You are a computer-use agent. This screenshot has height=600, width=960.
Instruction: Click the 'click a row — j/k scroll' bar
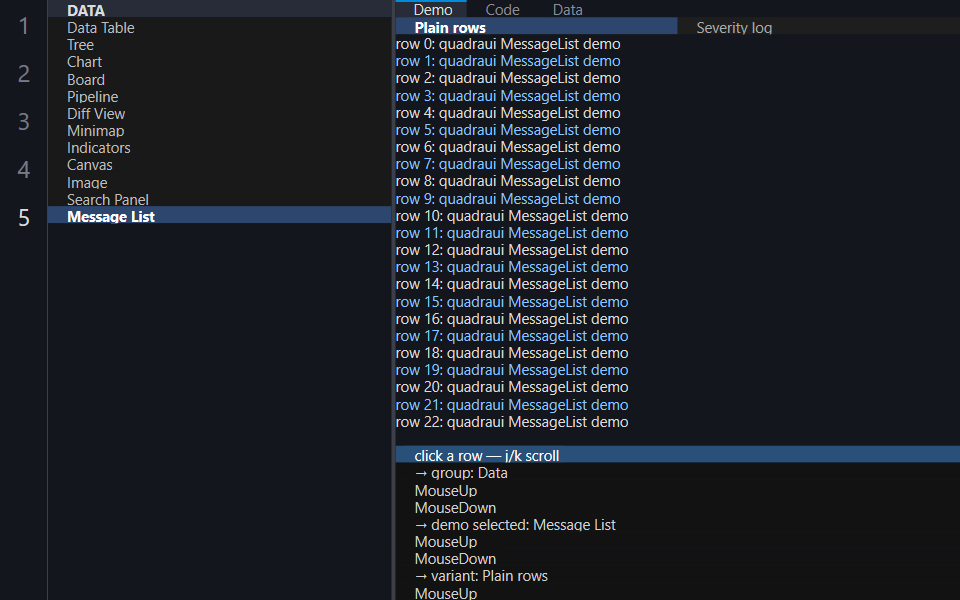point(678,456)
